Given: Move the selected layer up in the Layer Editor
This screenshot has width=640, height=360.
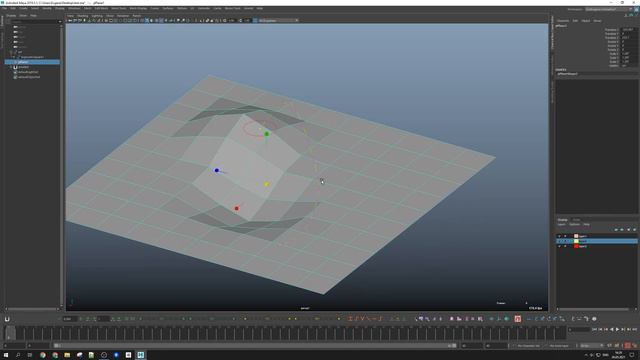Looking at the screenshot, I should [616, 229].
